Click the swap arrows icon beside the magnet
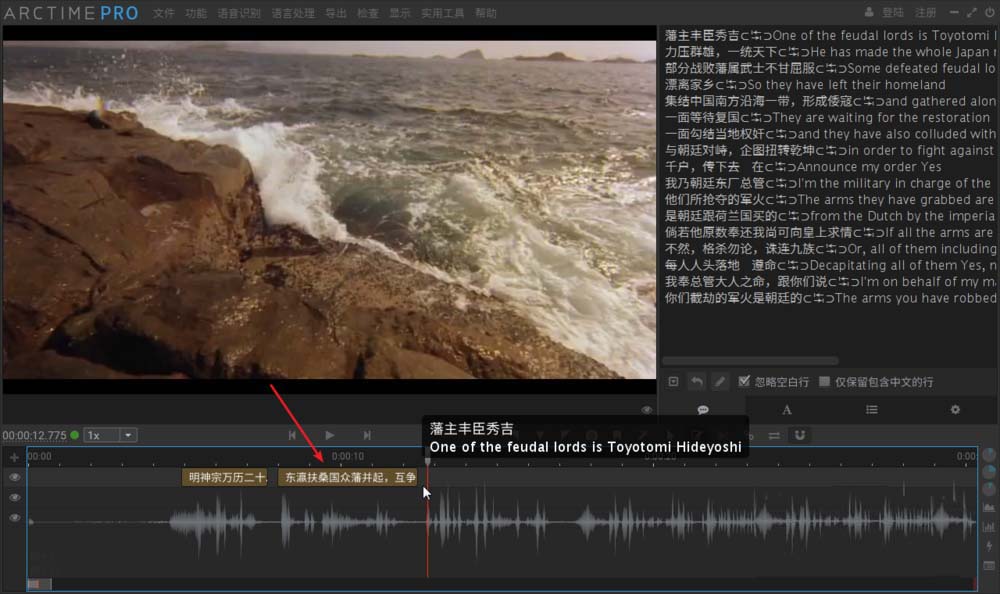This screenshot has height=594, width=1000. point(774,436)
